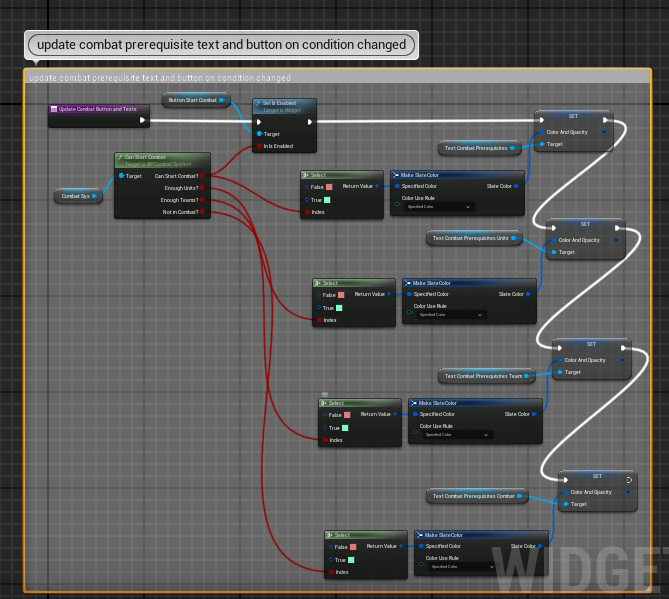The image size is (669, 599).
Task: Click the unconnected exec output pin on last SET node
Action: 629,480
